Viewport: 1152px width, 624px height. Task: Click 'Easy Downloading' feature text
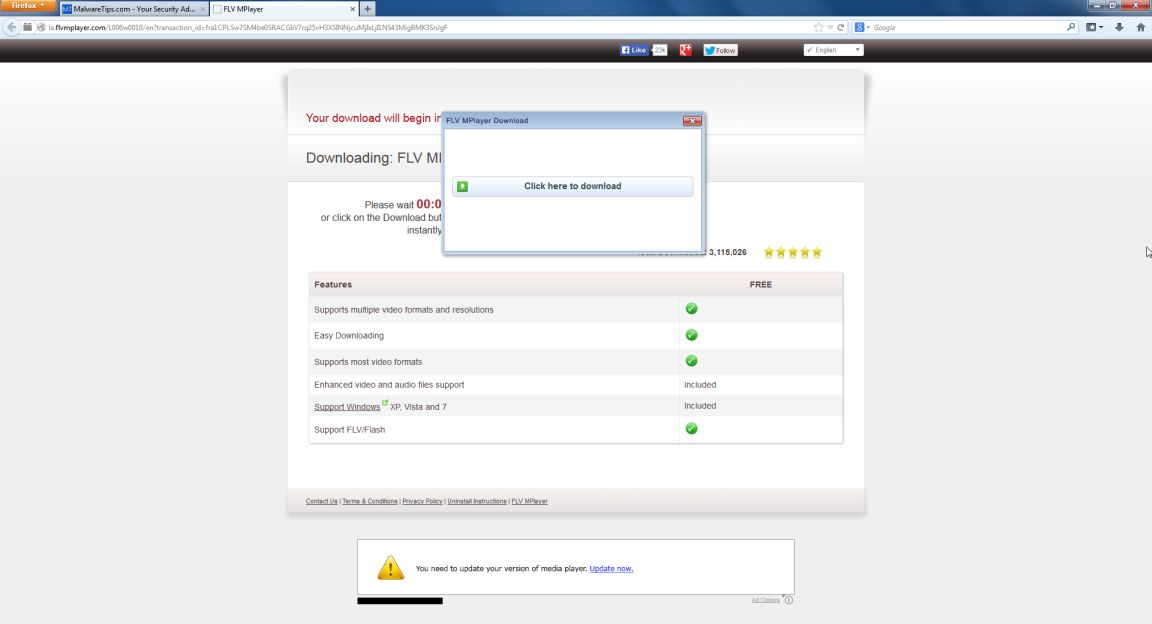tap(349, 336)
